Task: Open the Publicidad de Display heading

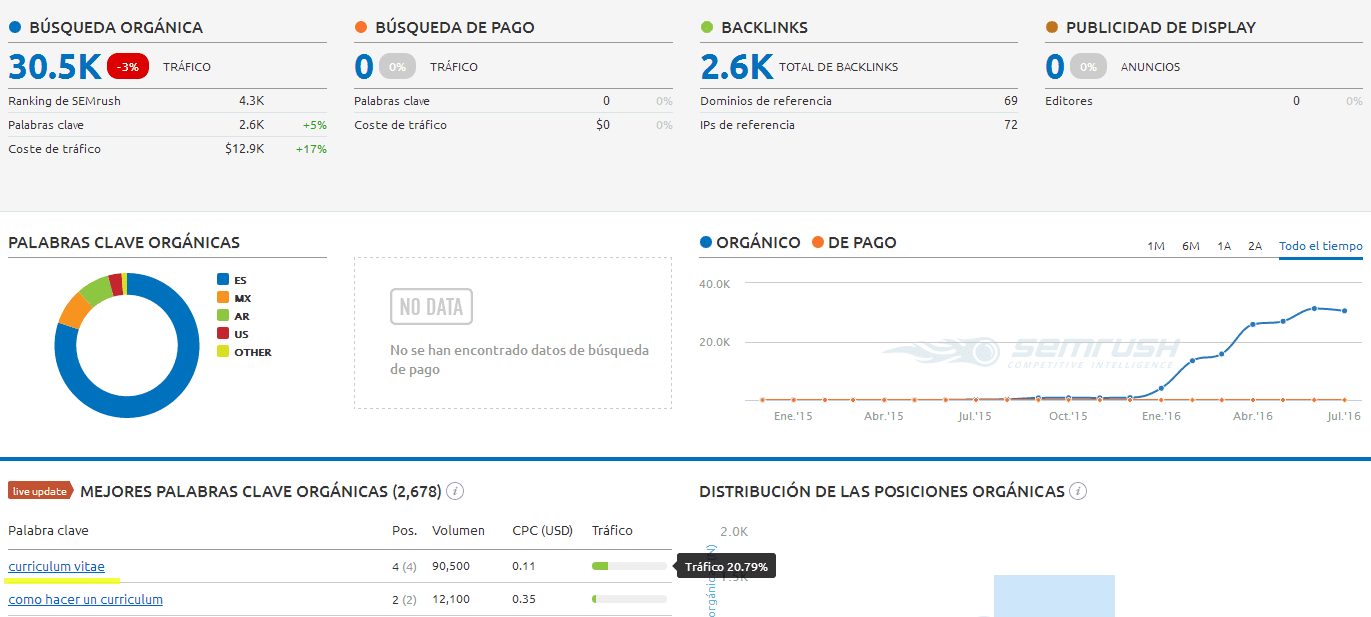Action: 1161,28
